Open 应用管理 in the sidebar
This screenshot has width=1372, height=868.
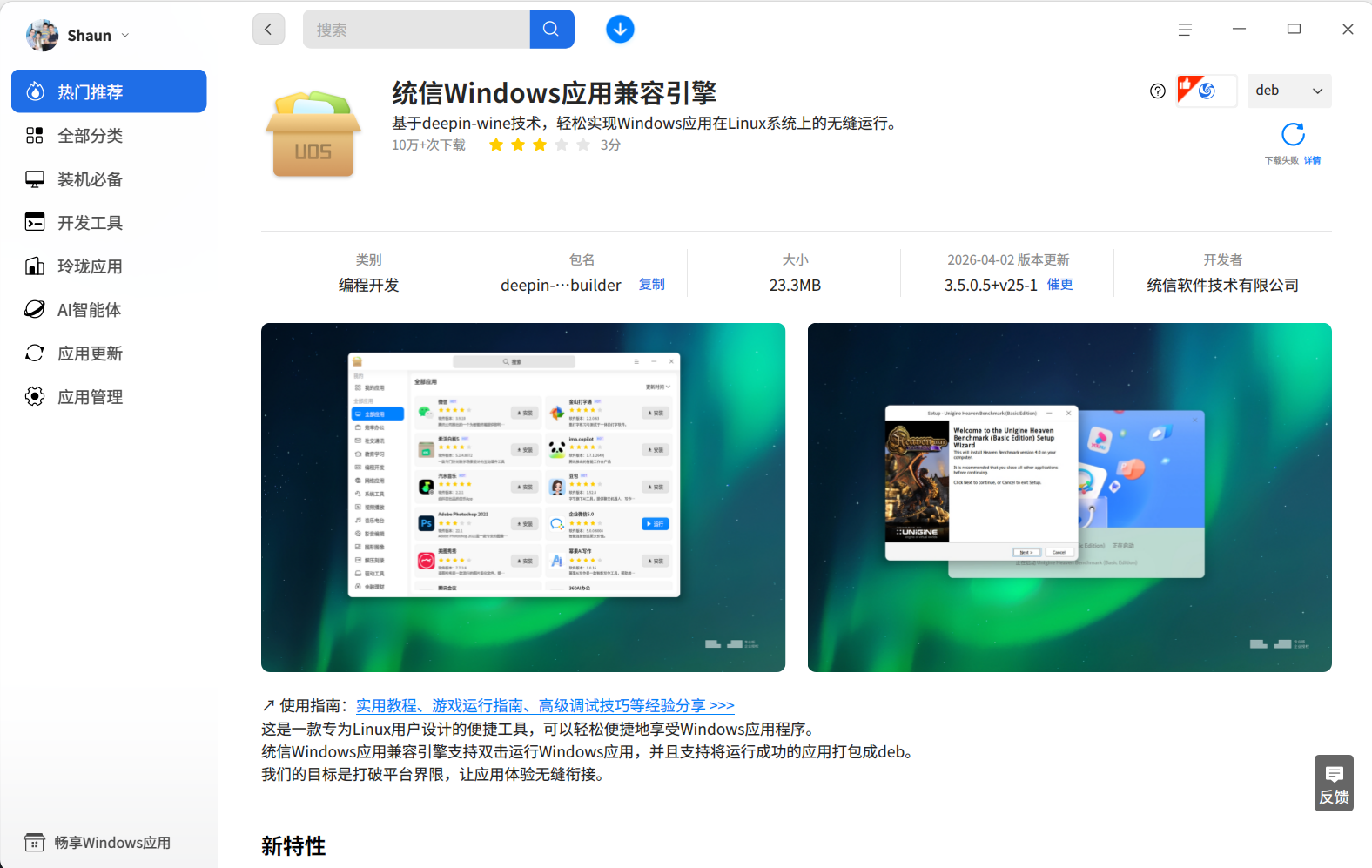point(109,397)
